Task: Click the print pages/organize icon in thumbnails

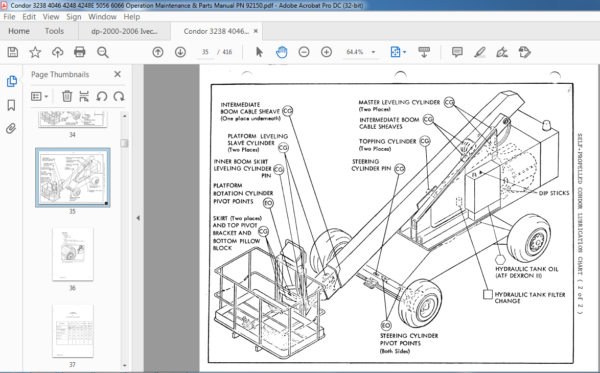Action: pyautogui.click(x=84, y=96)
